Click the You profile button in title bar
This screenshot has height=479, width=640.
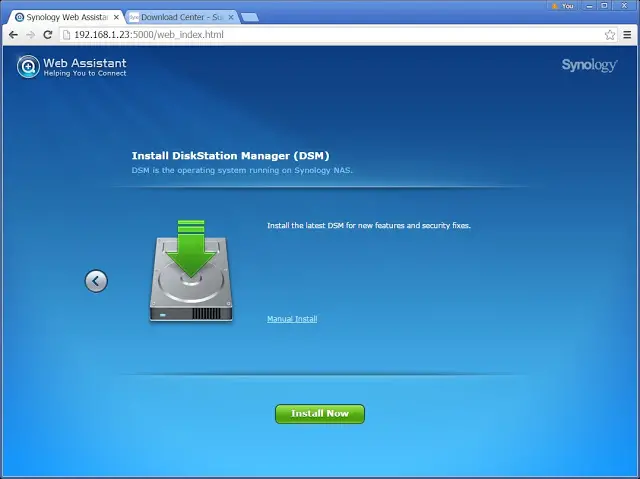tap(563, 6)
